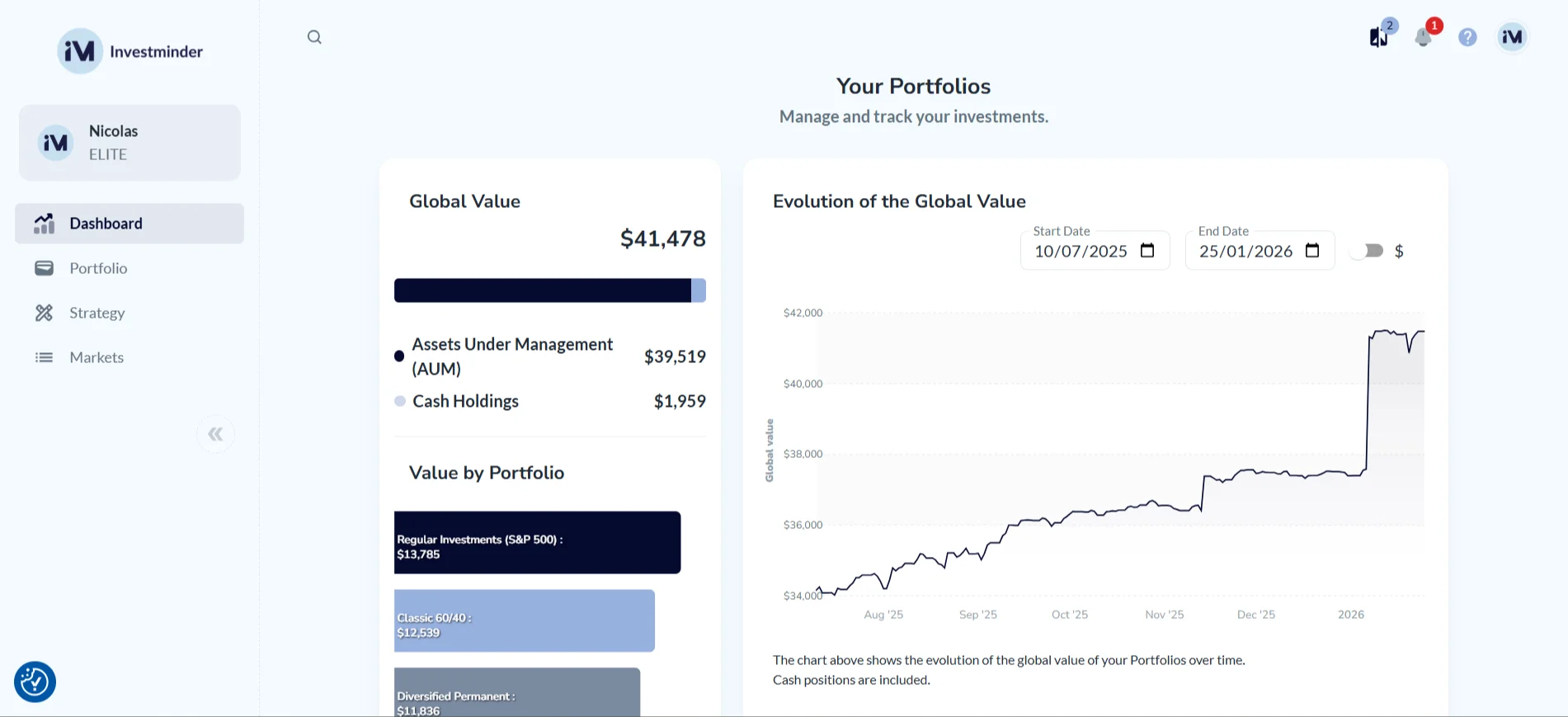Screen dimensions: 1568x717
Task: Open notifications via the bell icon
Action: (x=1423, y=37)
